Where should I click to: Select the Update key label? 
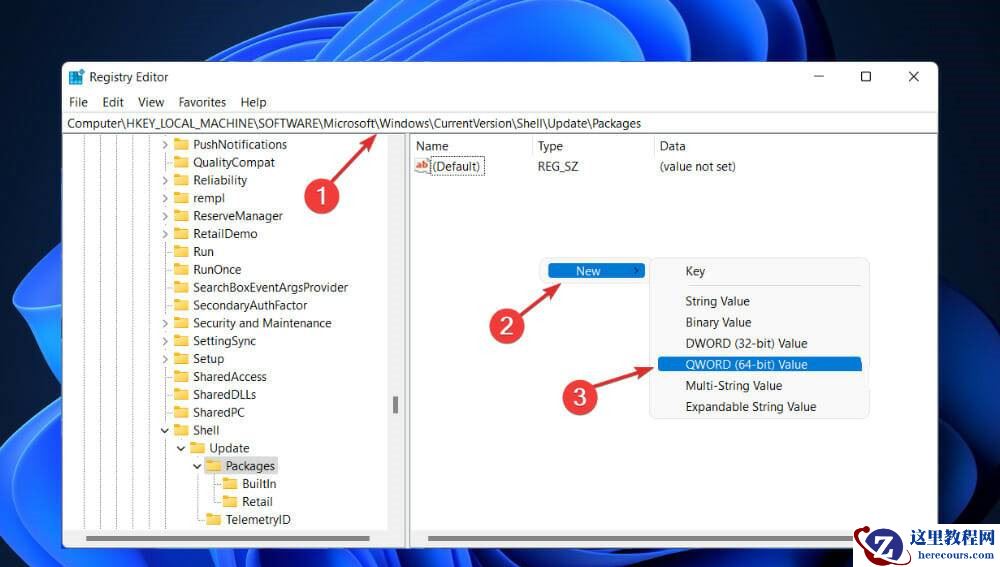pos(229,448)
